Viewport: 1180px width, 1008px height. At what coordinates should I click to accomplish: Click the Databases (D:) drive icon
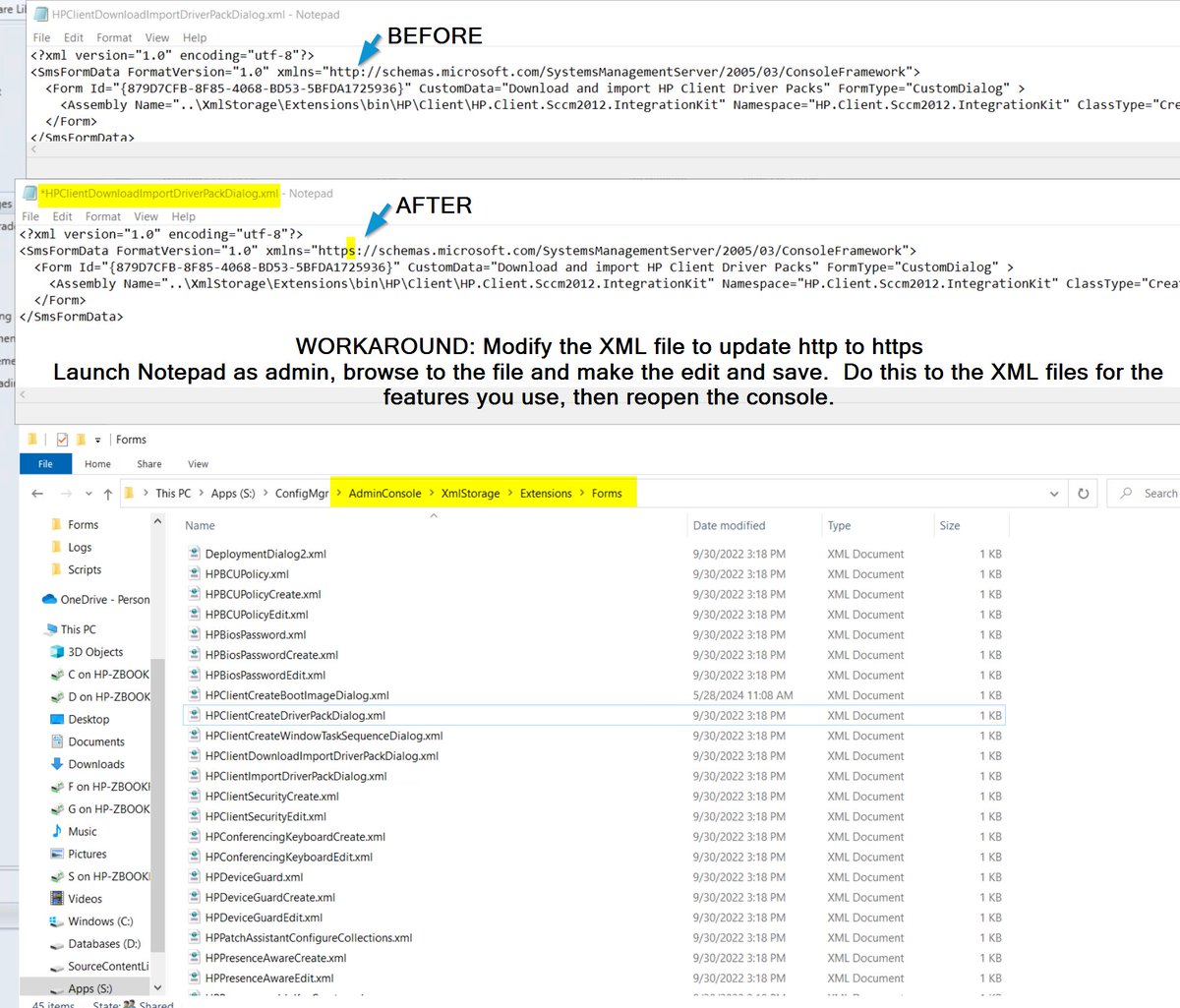(57, 944)
